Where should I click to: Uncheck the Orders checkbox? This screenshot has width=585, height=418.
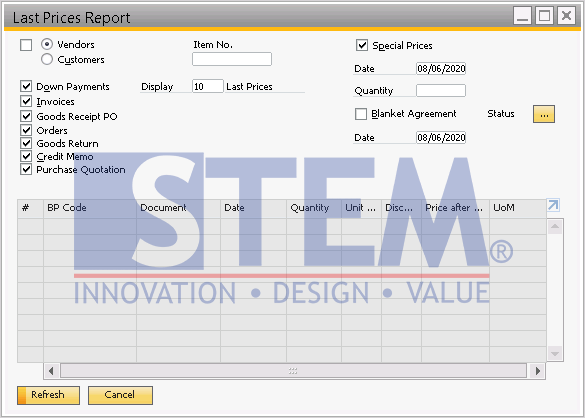point(26,130)
